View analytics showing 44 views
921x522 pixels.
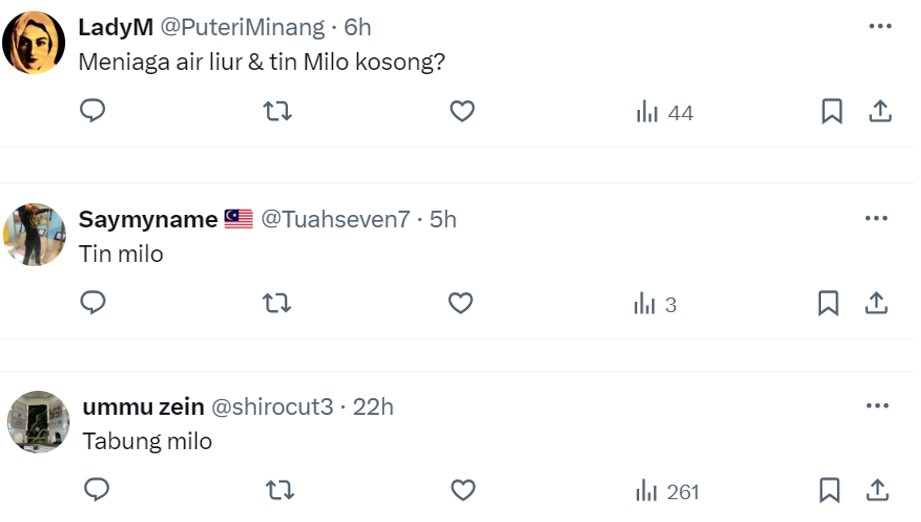click(664, 112)
